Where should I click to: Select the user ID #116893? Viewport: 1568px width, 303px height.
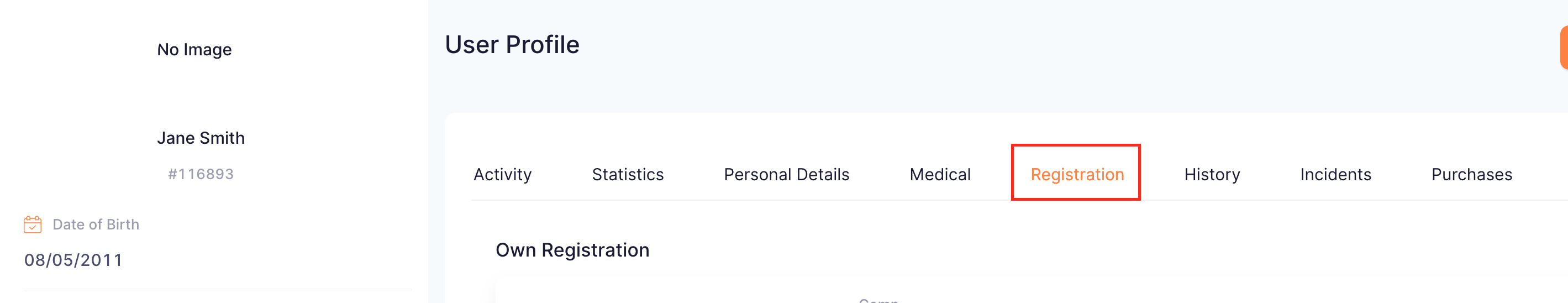coord(201,174)
